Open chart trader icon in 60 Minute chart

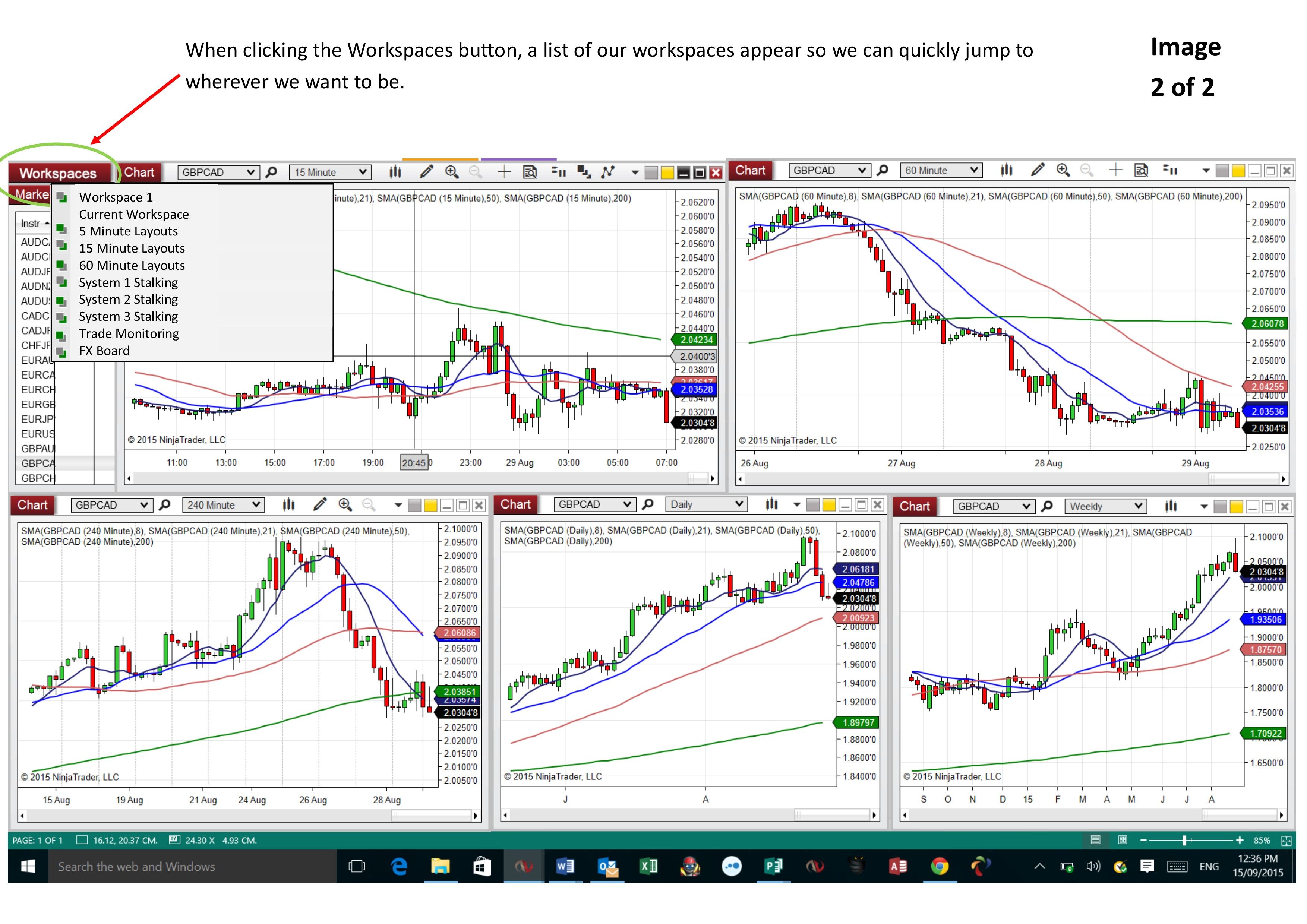click(1170, 170)
